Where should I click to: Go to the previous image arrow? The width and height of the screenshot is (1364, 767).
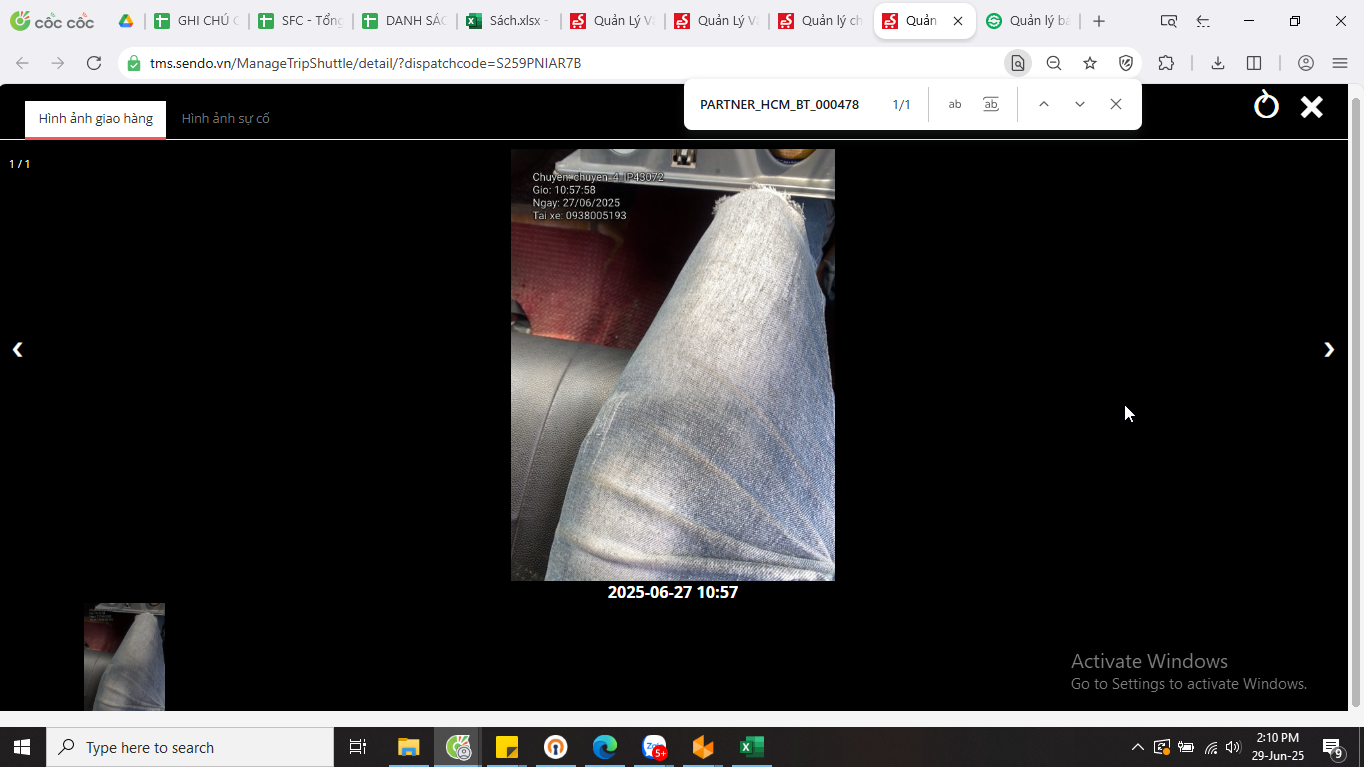coord(17,349)
